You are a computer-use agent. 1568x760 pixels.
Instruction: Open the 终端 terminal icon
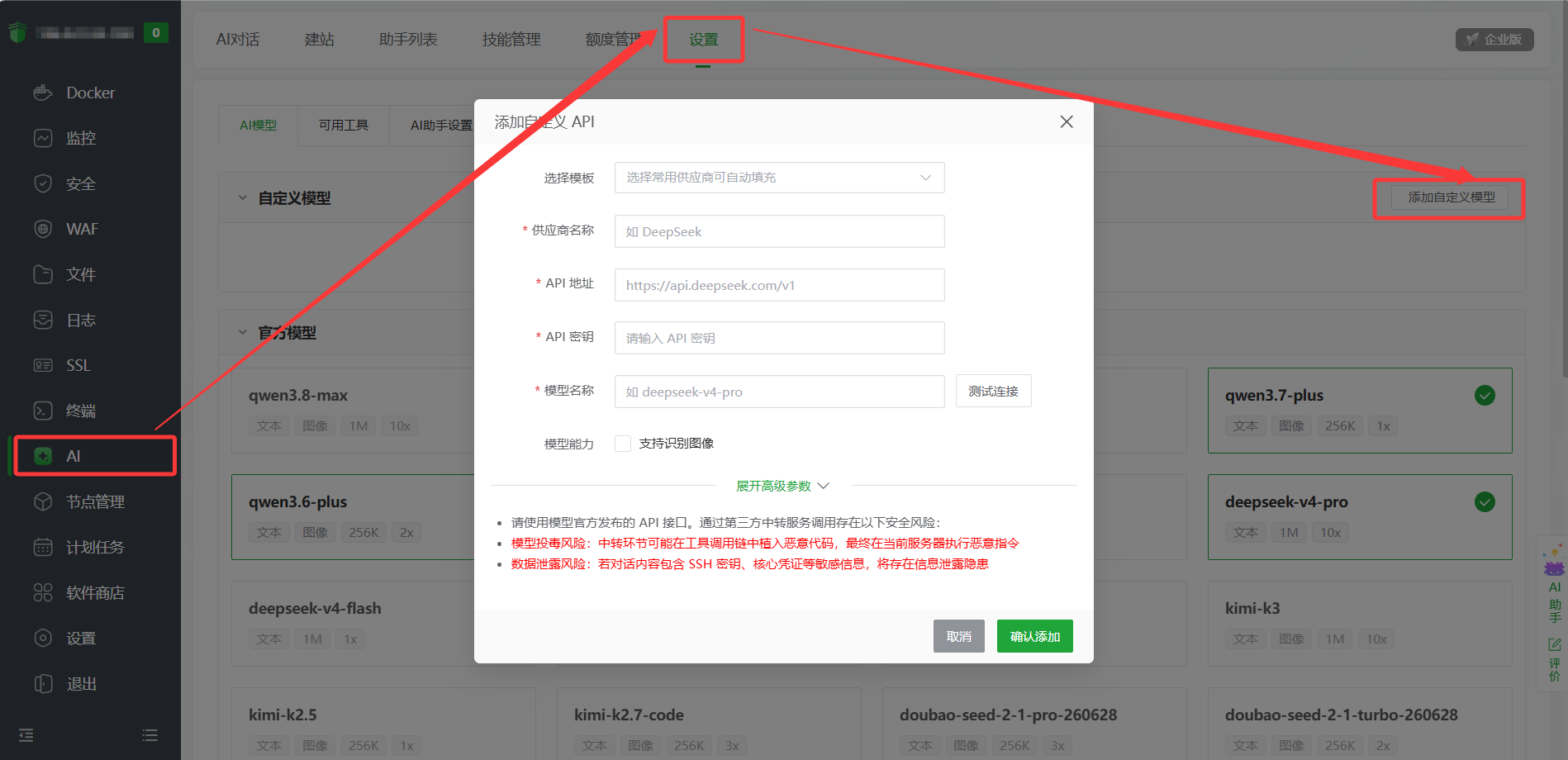(43, 411)
